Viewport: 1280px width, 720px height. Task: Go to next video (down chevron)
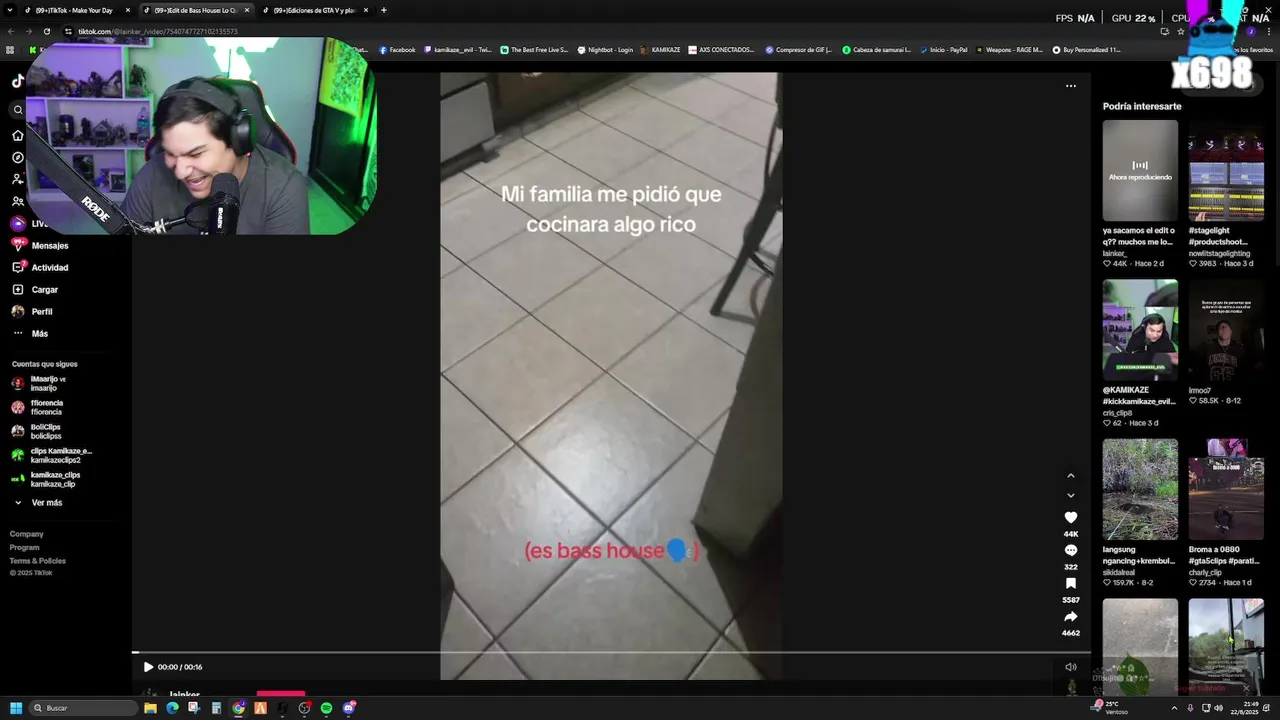[x=1071, y=495]
